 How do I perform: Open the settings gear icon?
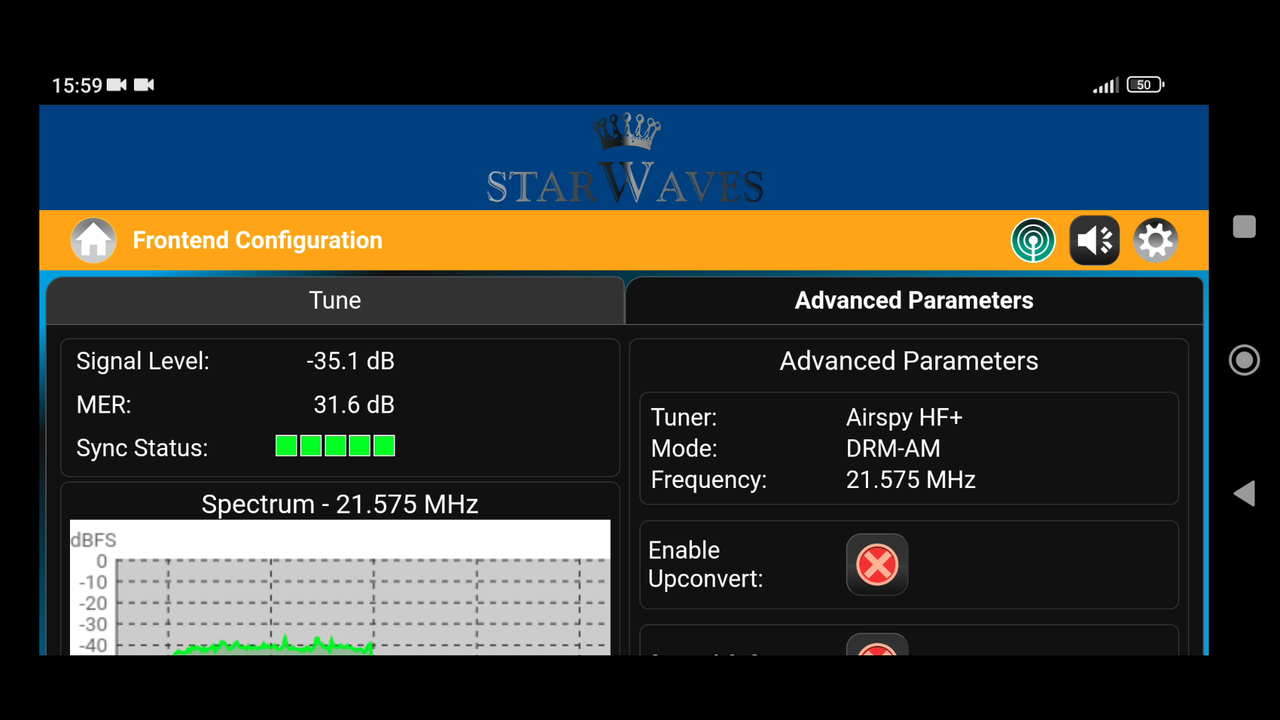click(1155, 240)
